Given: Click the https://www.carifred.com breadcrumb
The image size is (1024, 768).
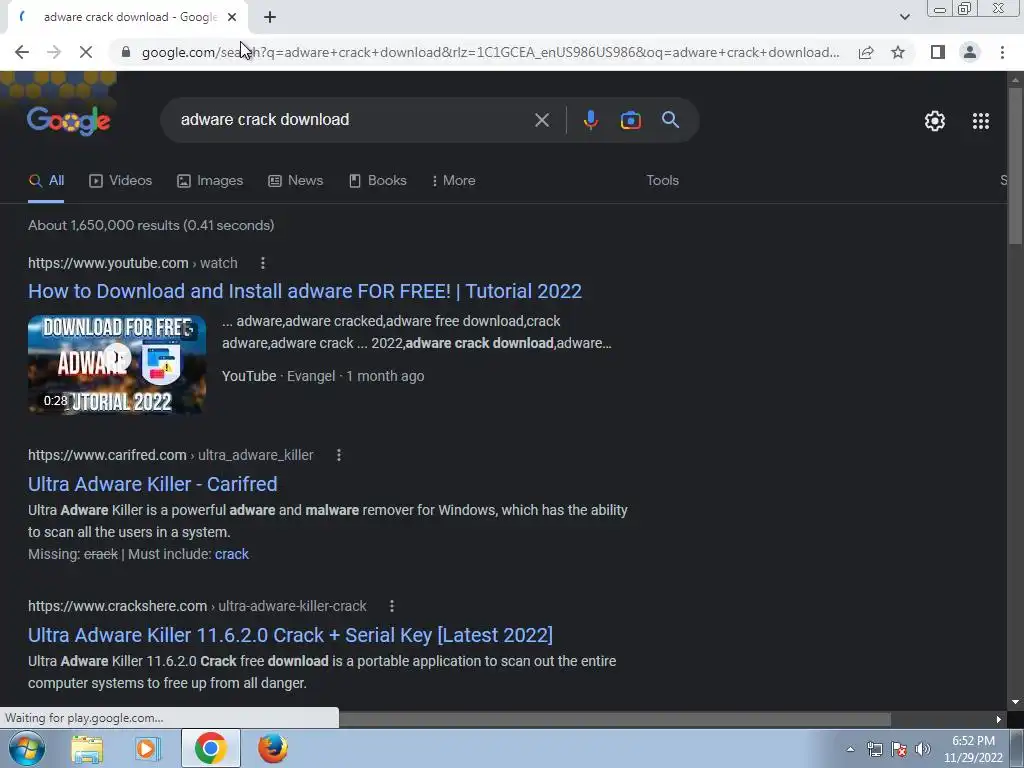Looking at the screenshot, I should (x=107, y=455).
